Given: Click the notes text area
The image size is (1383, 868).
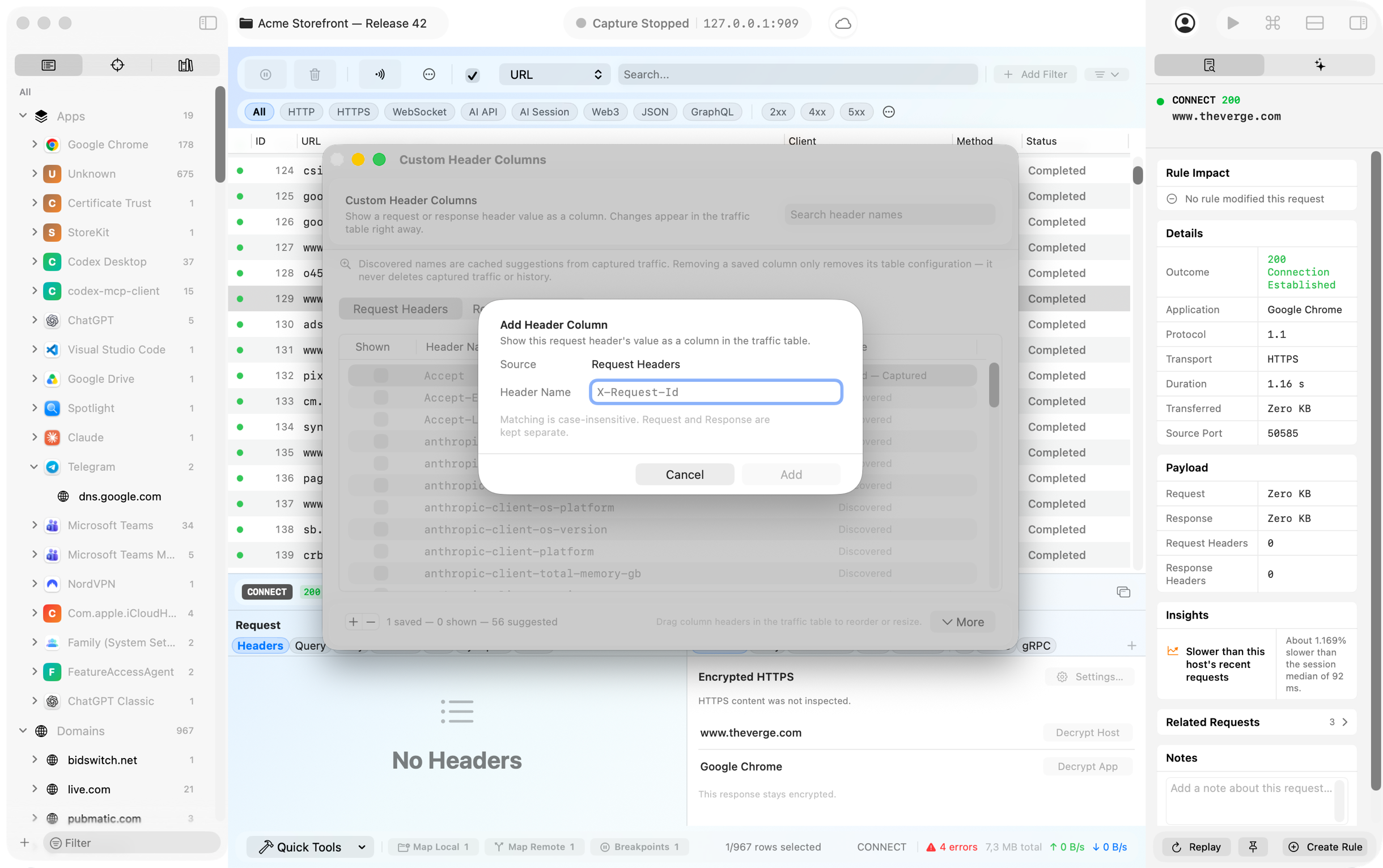Looking at the screenshot, I should click(x=1256, y=801).
